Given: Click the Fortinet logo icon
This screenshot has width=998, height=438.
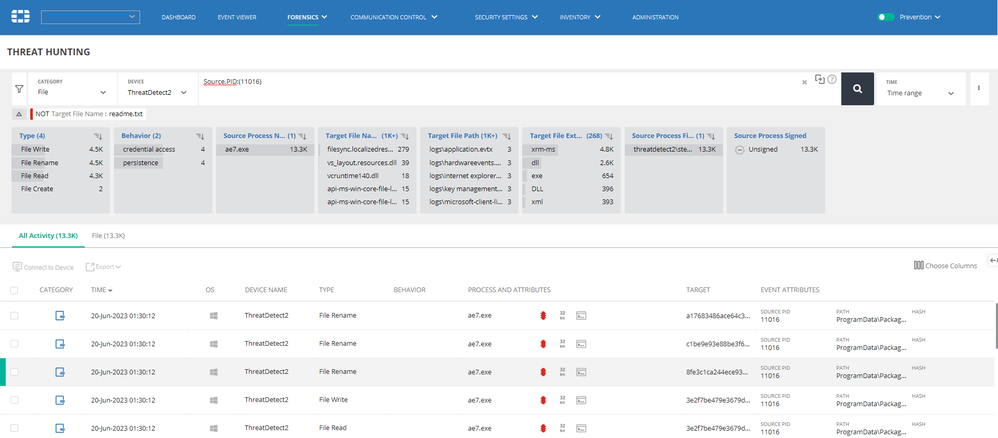Looking at the screenshot, I should 18,17.
